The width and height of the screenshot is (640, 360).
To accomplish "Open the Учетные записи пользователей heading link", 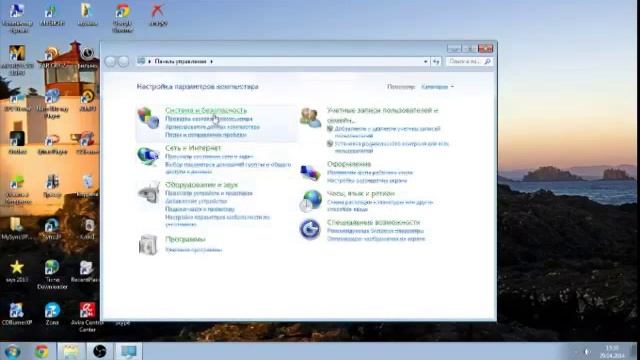I will tap(382, 115).
